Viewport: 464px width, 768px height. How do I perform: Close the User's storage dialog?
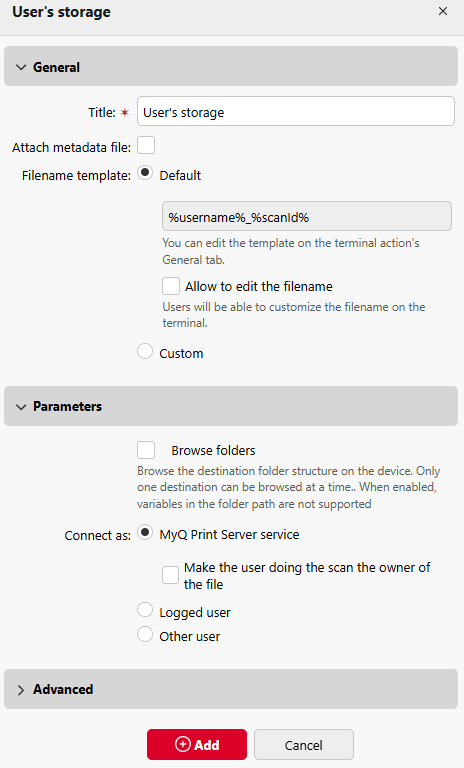(442, 11)
